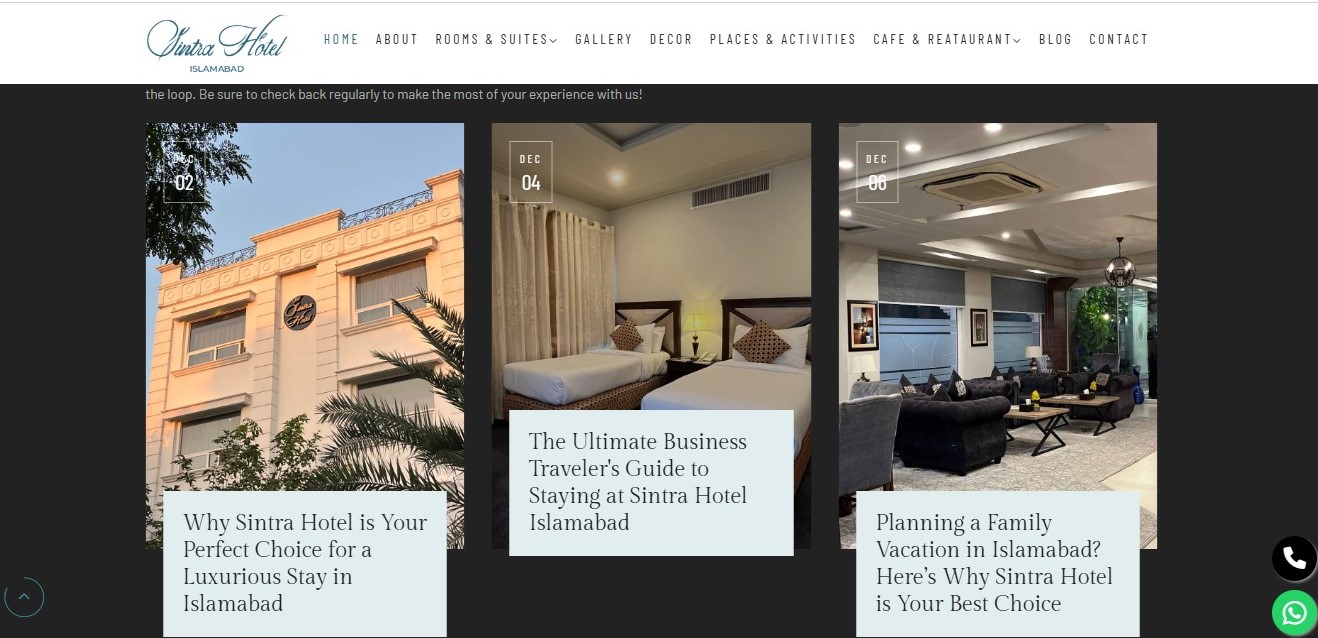Click the Sintra Hotel Islamabad logo
The height and width of the screenshot is (638, 1318).
pos(217,43)
